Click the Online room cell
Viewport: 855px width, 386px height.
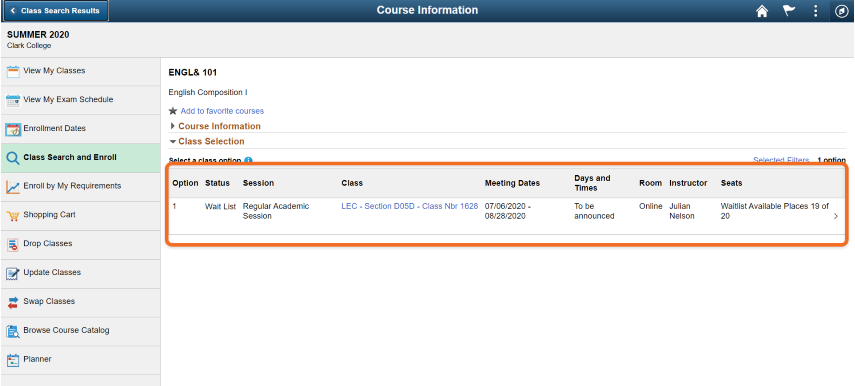pyautogui.click(x=651, y=206)
